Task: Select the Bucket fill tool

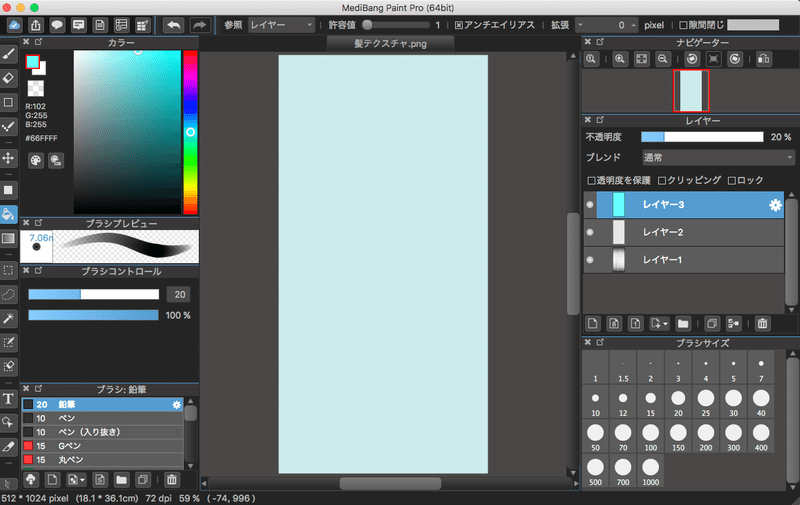Action: 9,214
